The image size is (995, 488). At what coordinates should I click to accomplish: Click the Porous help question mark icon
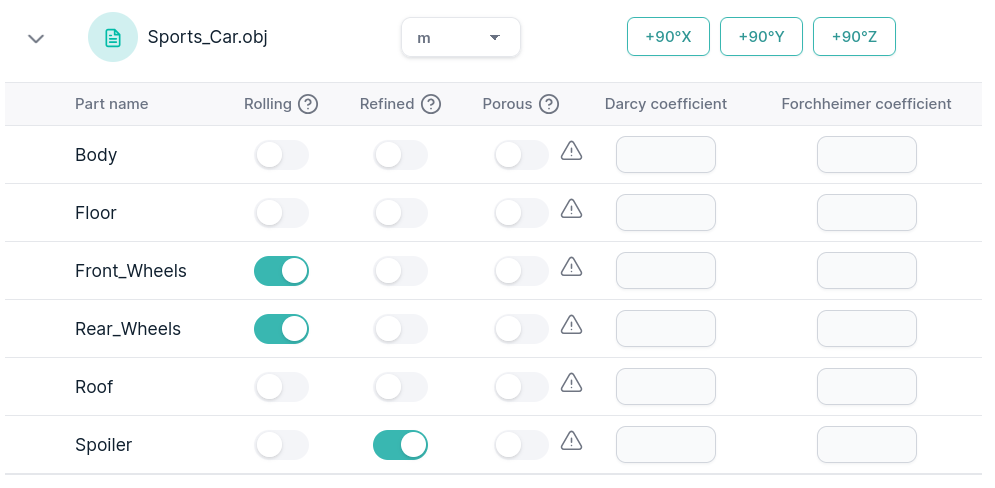pyautogui.click(x=549, y=104)
